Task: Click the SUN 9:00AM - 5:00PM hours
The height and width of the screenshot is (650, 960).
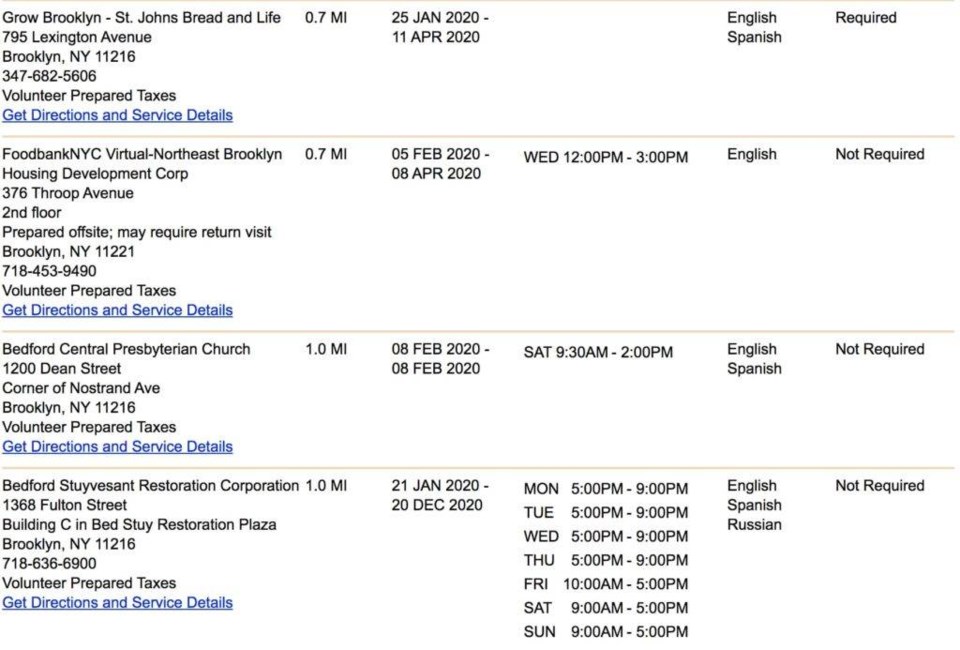Action: coord(606,632)
